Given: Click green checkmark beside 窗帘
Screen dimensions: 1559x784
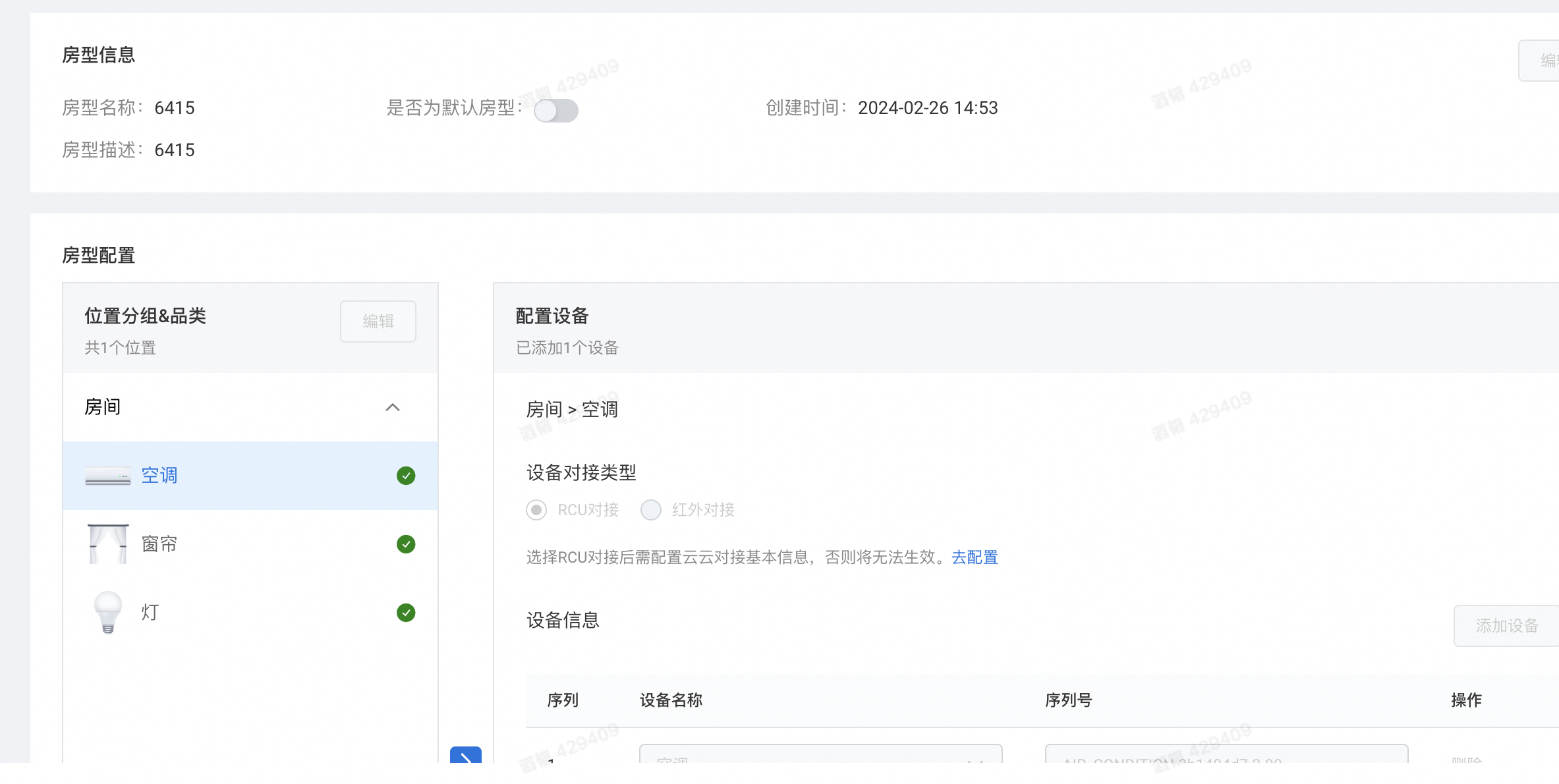Looking at the screenshot, I should [406, 544].
